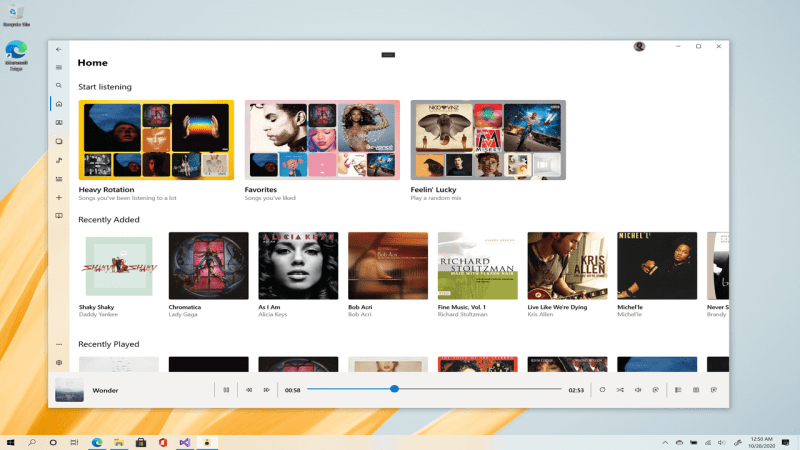Click the Wonder now-playing album art

[69, 390]
